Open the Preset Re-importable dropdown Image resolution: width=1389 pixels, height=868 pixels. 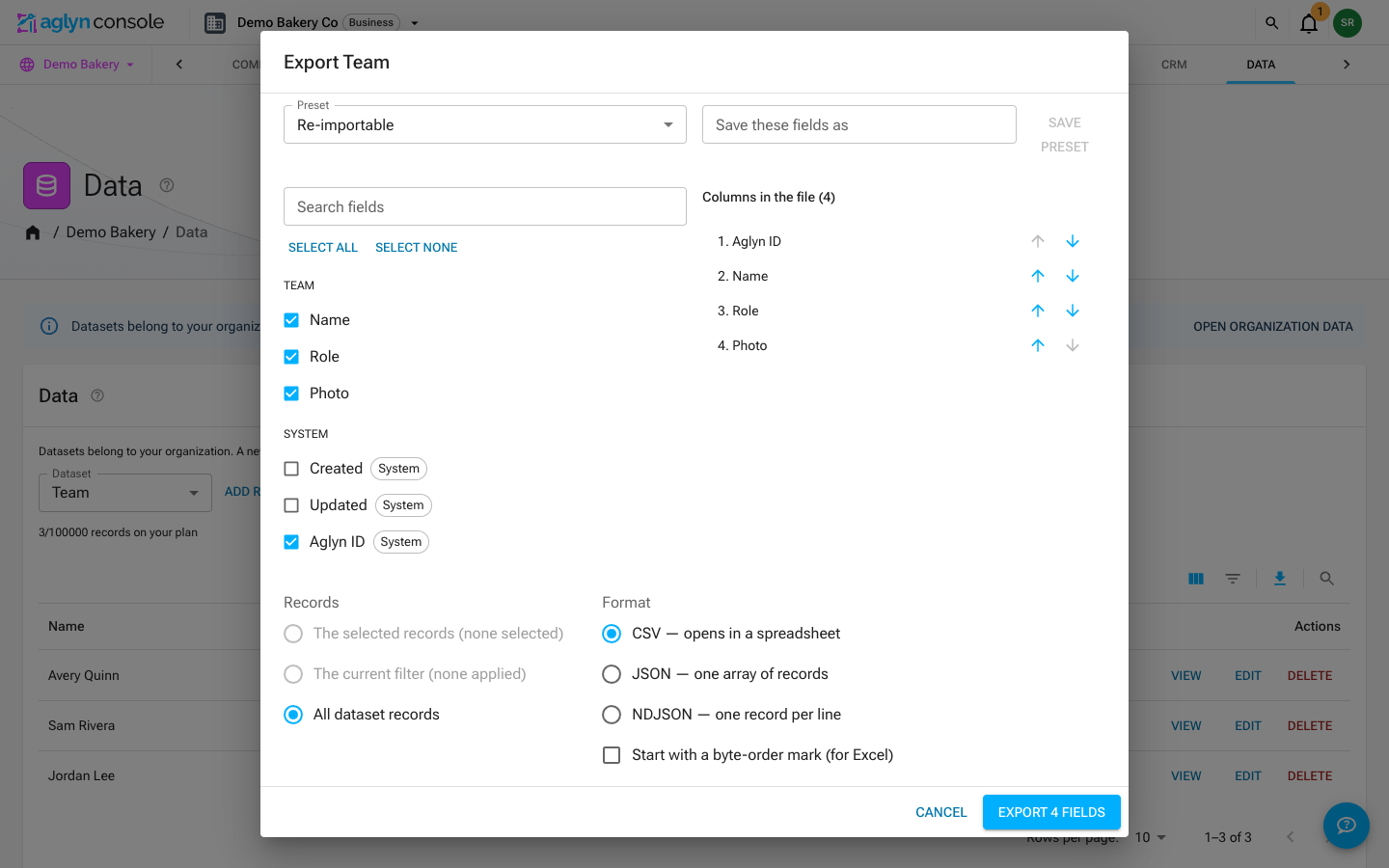click(x=484, y=124)
